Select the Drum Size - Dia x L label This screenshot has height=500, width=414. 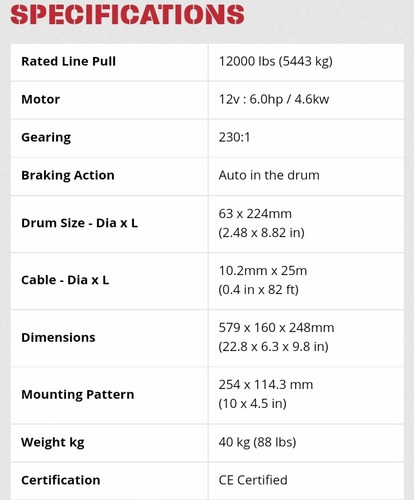tap(79, 223)
